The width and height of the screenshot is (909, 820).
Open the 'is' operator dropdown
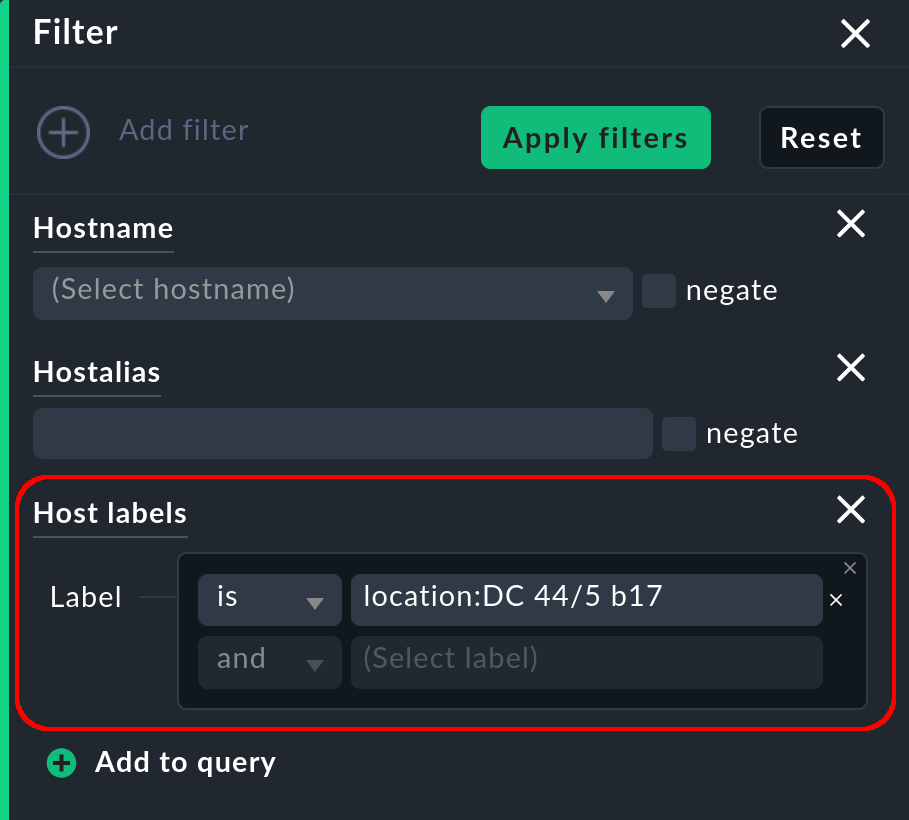tap(270, 598)
